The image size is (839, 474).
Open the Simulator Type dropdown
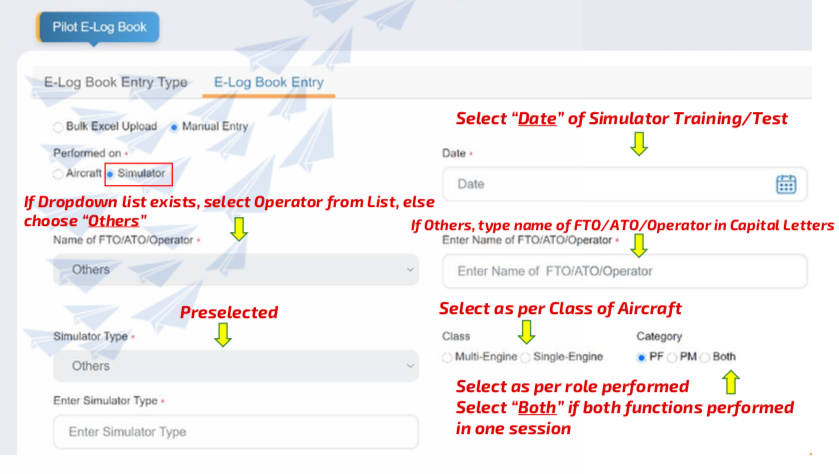236,366
